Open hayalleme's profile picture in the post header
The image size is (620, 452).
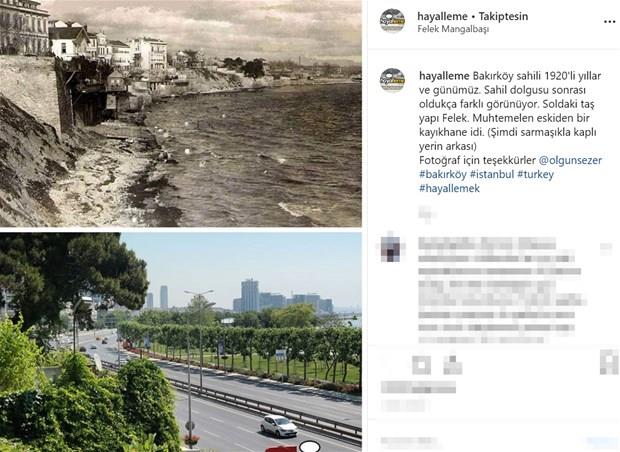(392, 20)
